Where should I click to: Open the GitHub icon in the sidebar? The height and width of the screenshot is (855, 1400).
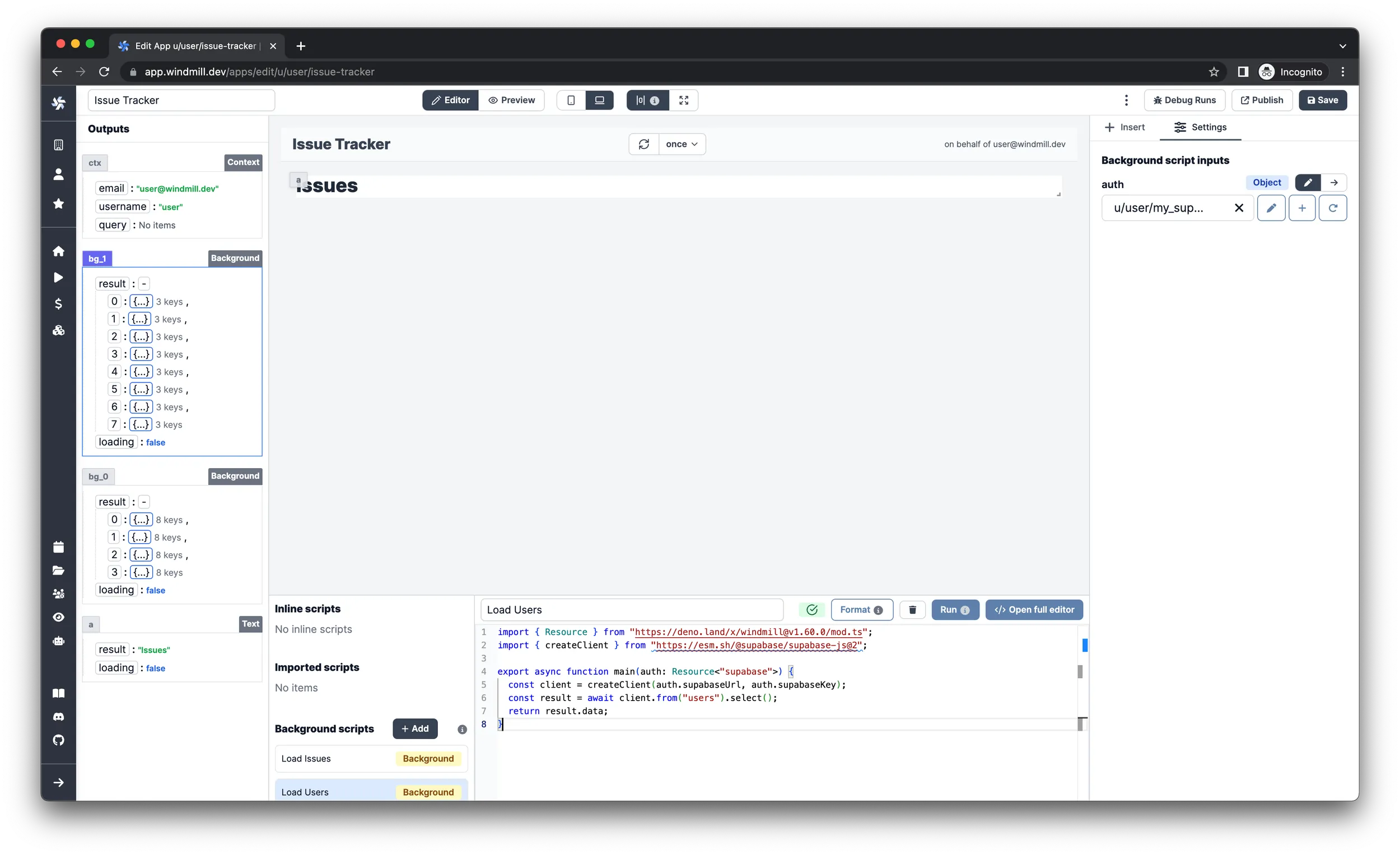[x=59, y=740]
